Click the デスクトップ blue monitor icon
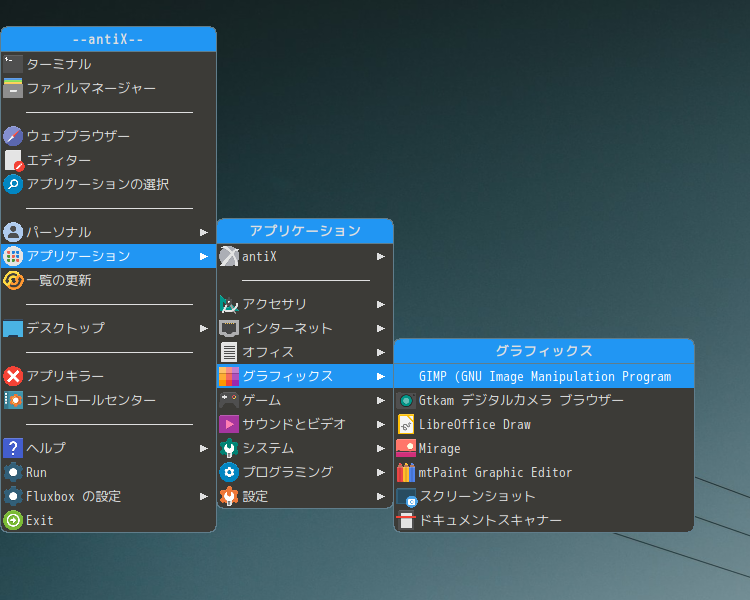The width and height of the screenshot is (750, 600). click(13, 328)
